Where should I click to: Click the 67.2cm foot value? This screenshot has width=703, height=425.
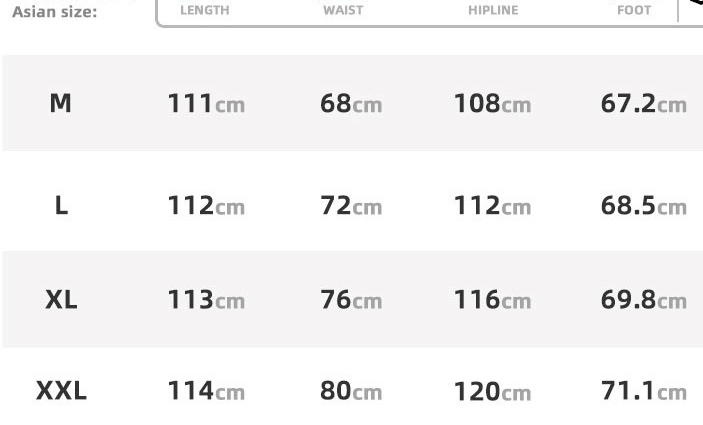click(644, 104)
